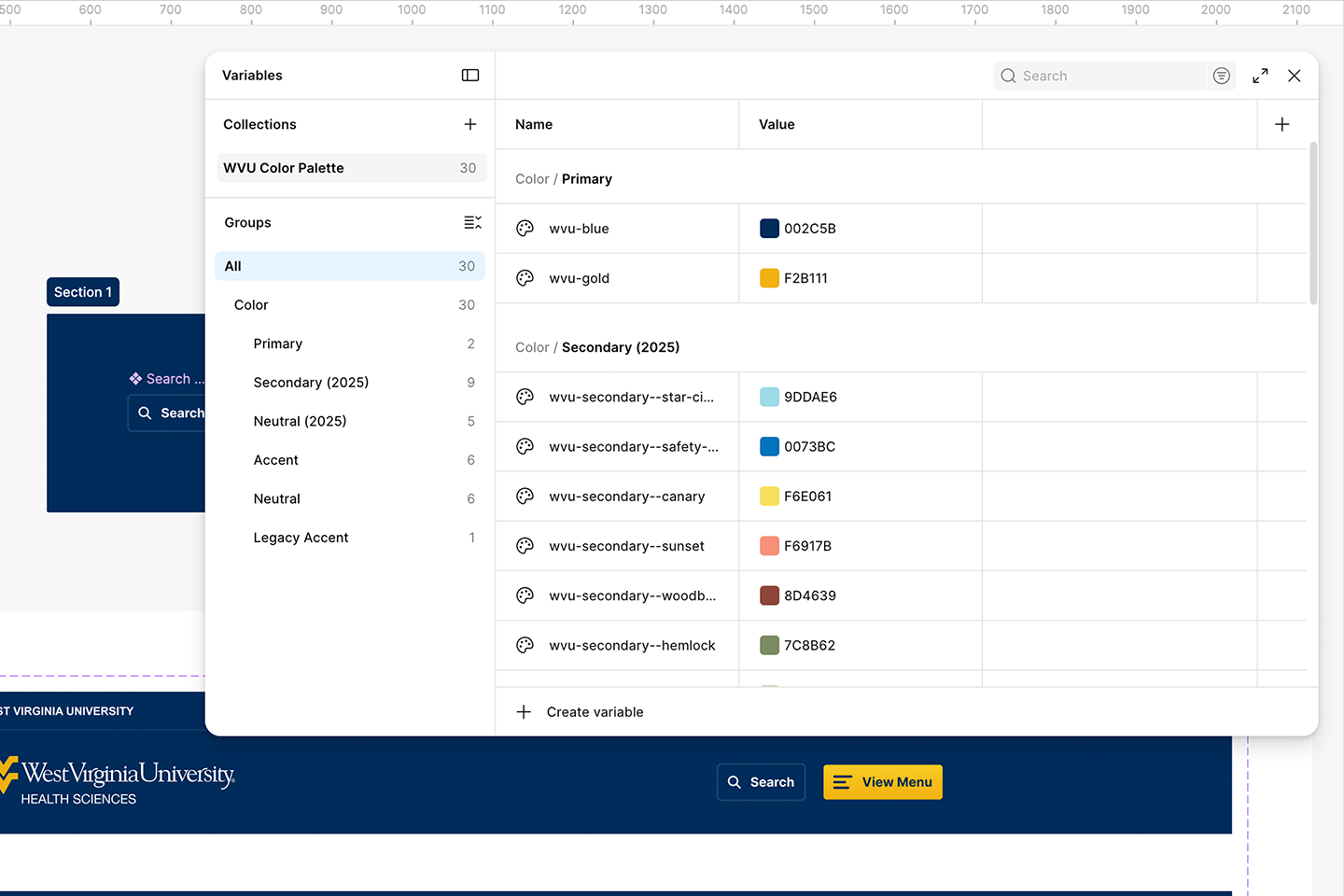Click the palette icon beside wvu-secondary--star-ci...

point(525,397)
